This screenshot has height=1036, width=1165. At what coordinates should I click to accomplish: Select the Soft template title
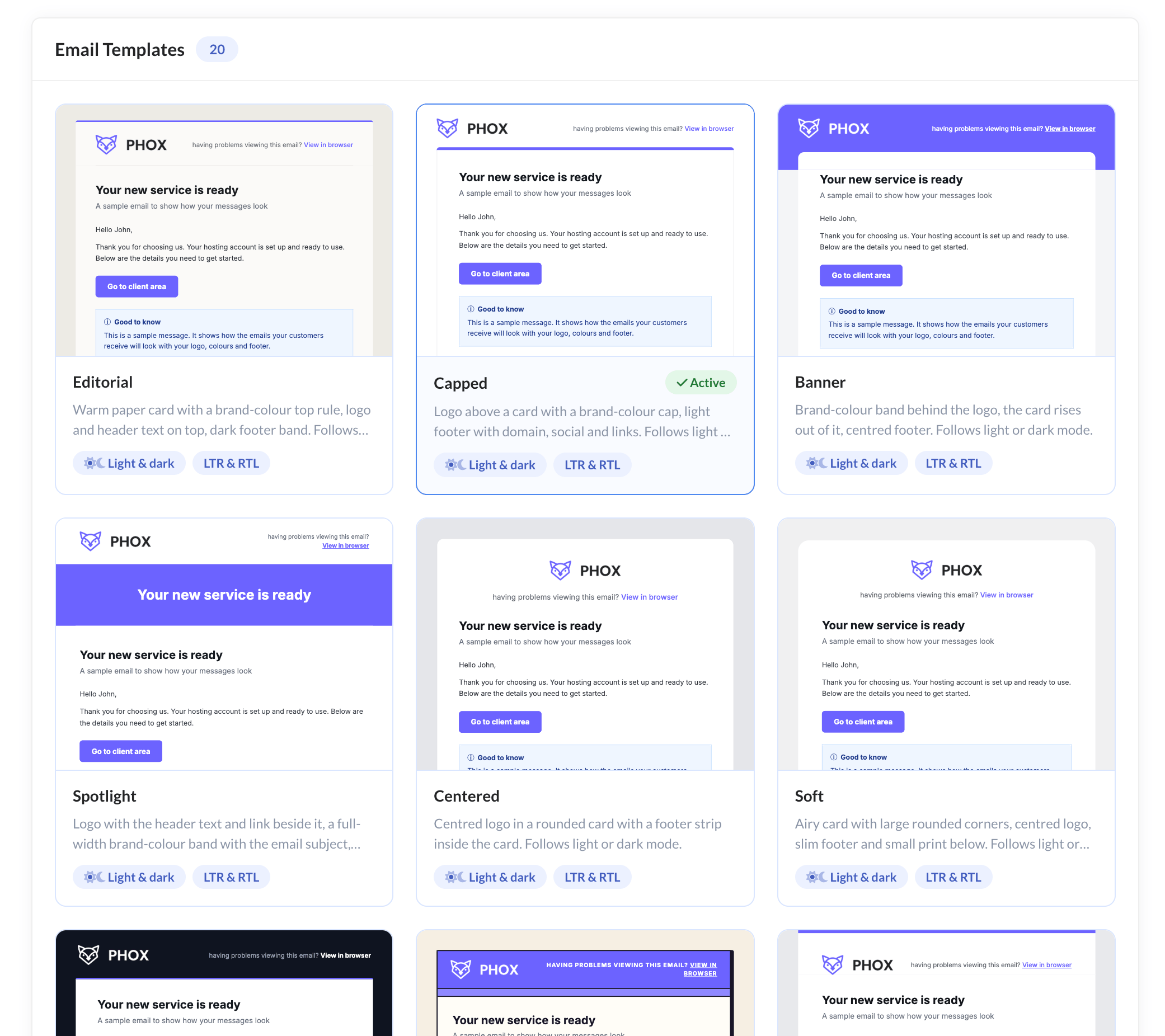point(809,795)
